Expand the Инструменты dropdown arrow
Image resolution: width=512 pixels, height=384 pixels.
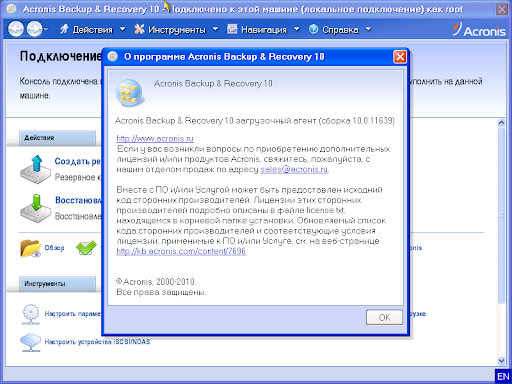[x=215, y=29]
